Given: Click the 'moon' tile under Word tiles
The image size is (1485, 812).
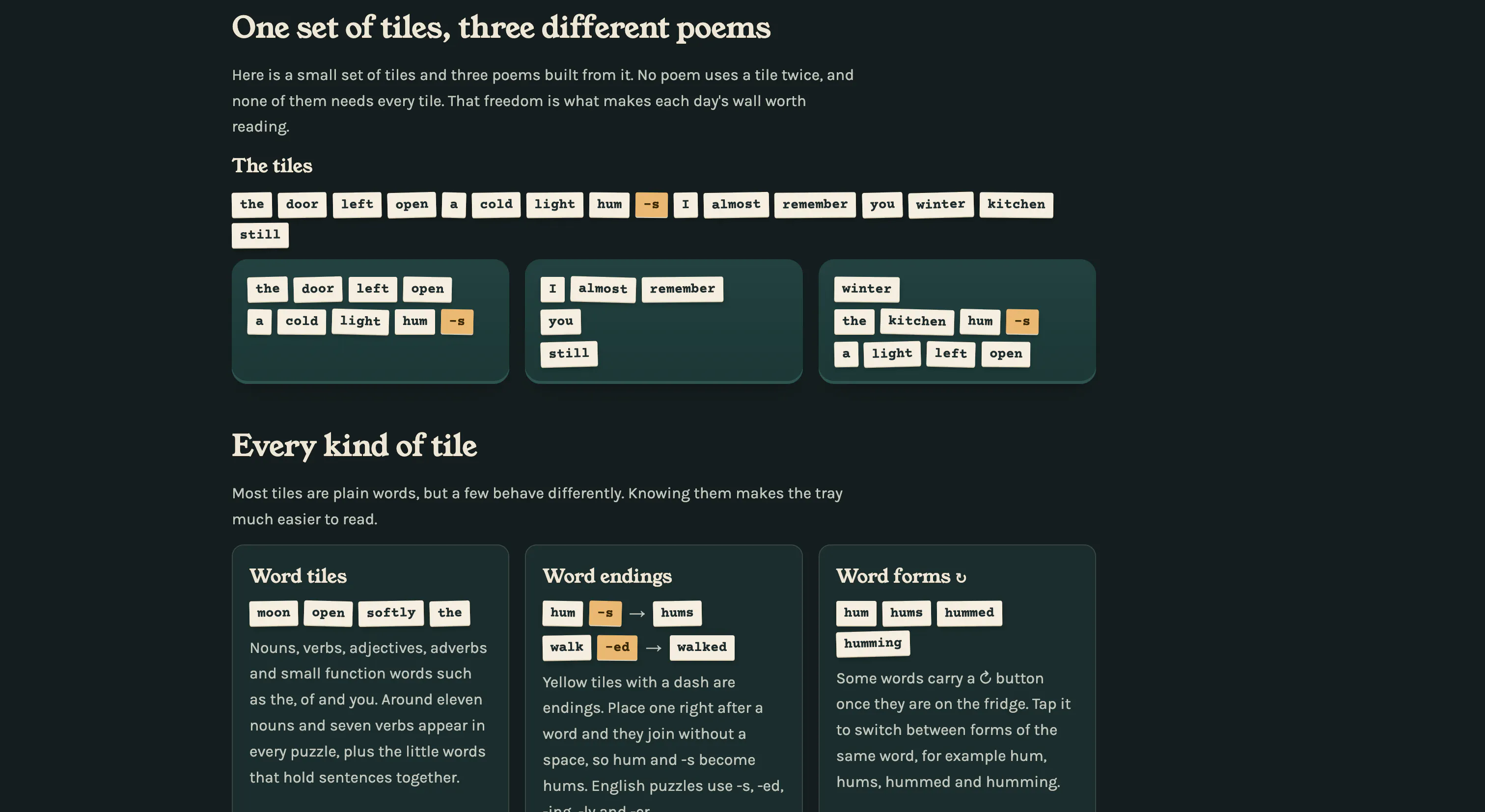Looking at the screenshot, I should tap(273, 613).
